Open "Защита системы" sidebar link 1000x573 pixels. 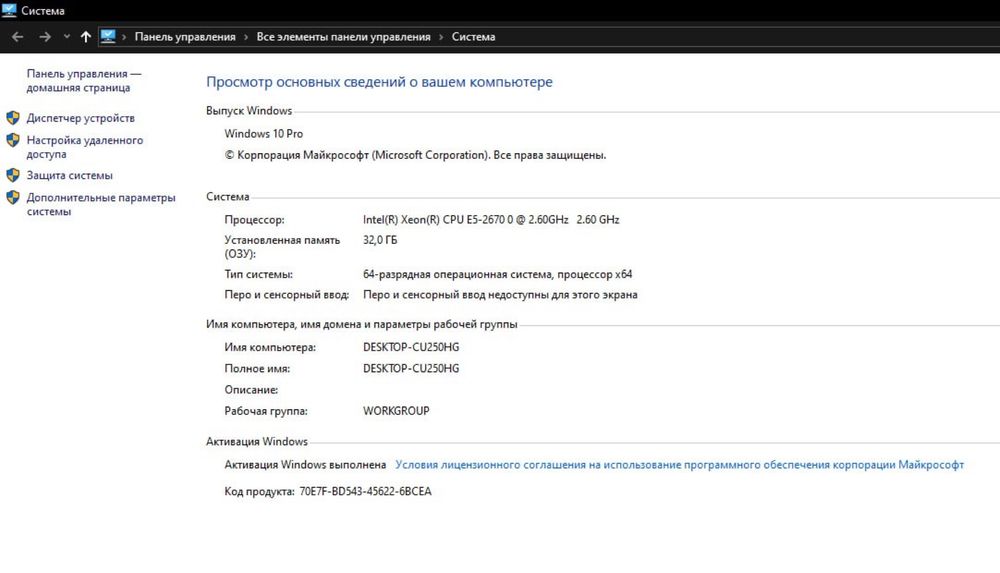click(70, 175)
